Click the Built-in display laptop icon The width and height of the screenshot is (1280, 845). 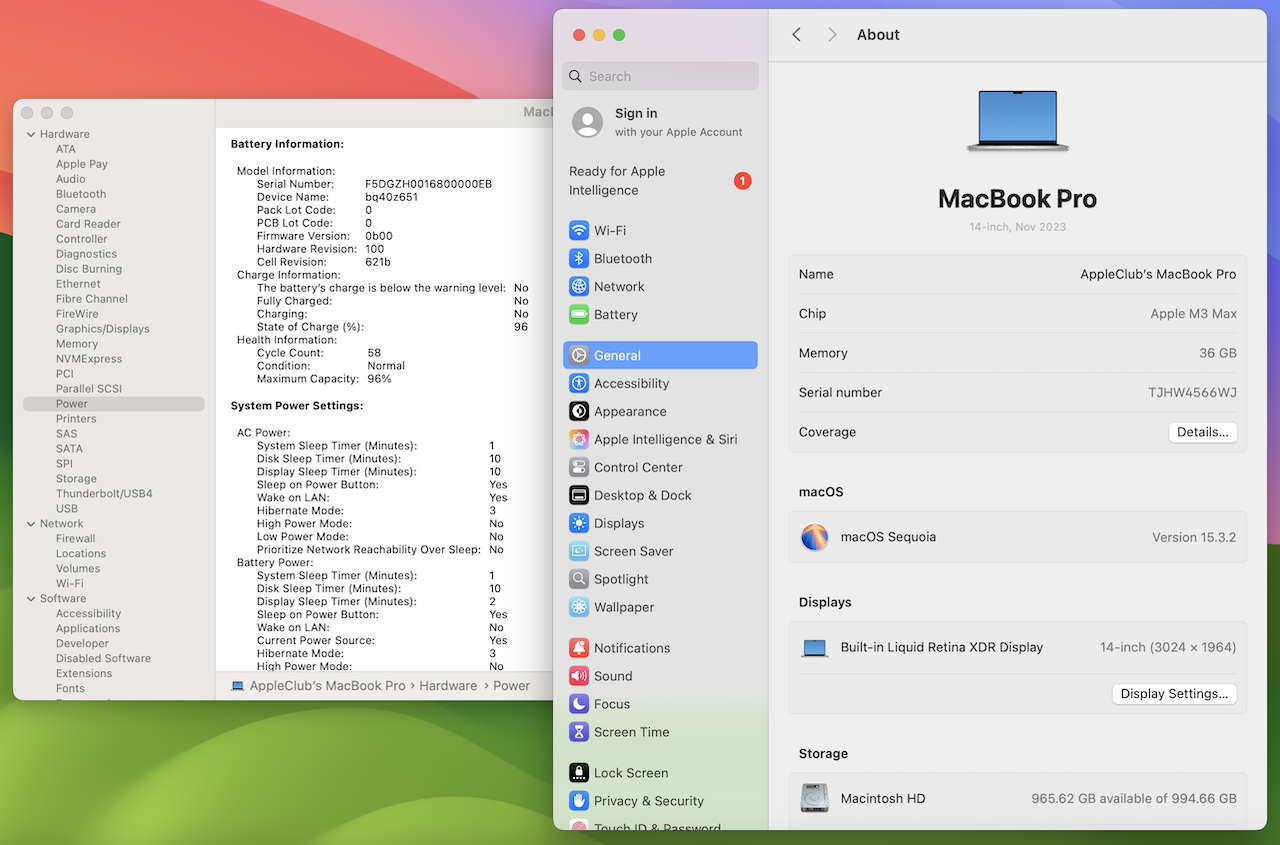pyautogui.click(x=815, y=648)
